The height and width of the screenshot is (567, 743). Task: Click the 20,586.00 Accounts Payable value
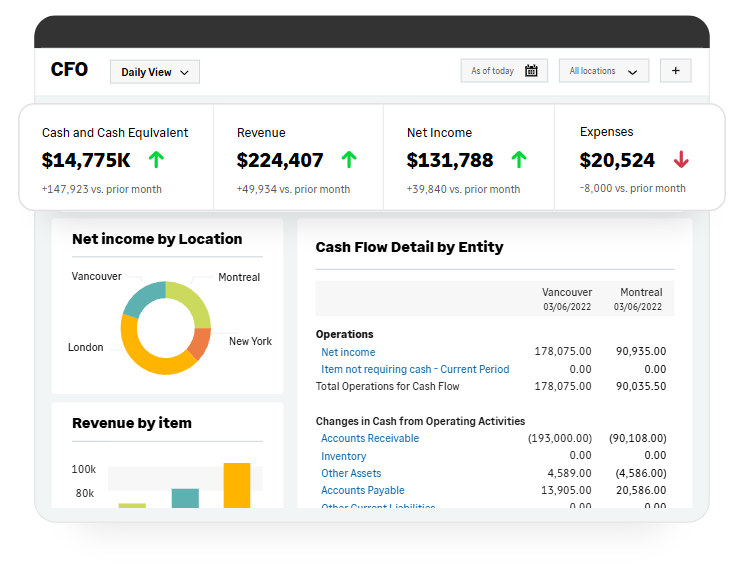pyautogui.click(x=641, y=490)
